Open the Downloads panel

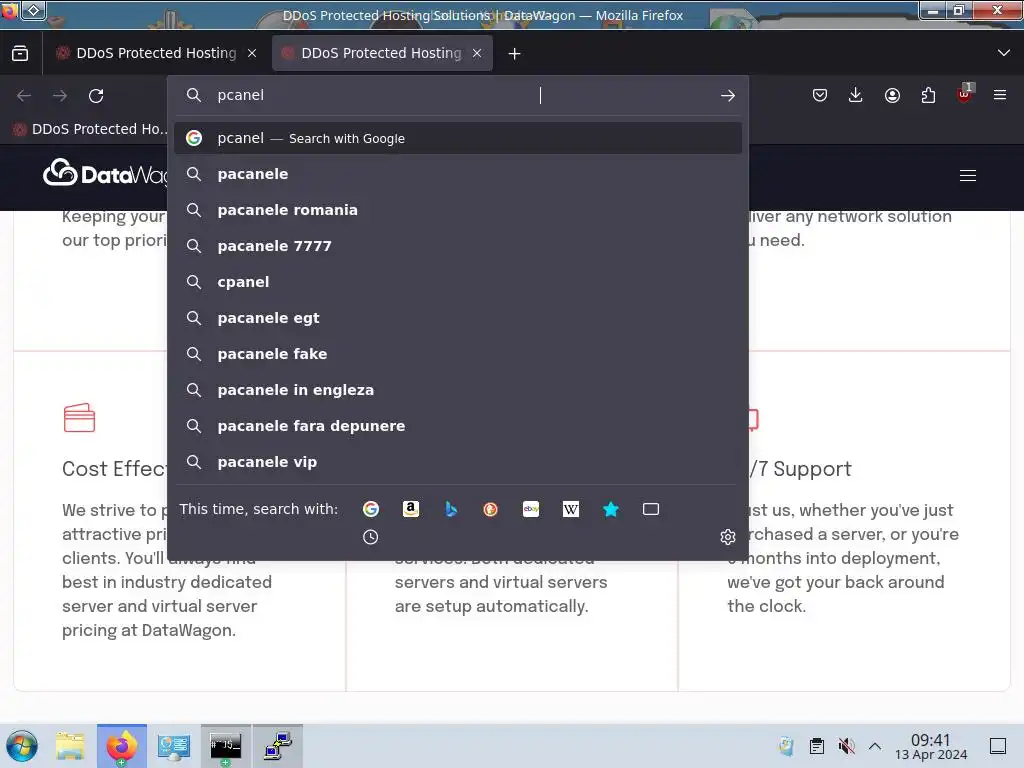coord(856,95)
